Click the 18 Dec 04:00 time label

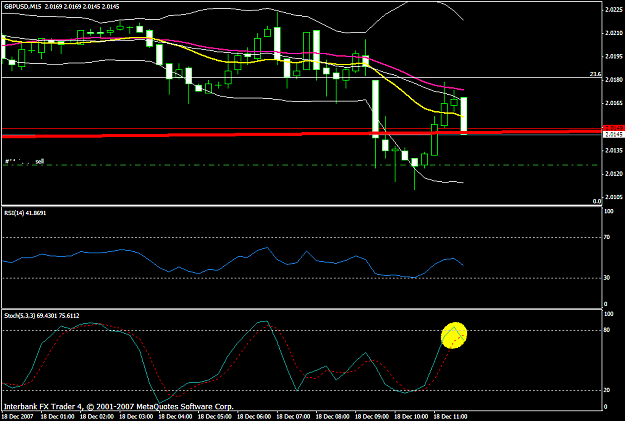tap(175, 417)
